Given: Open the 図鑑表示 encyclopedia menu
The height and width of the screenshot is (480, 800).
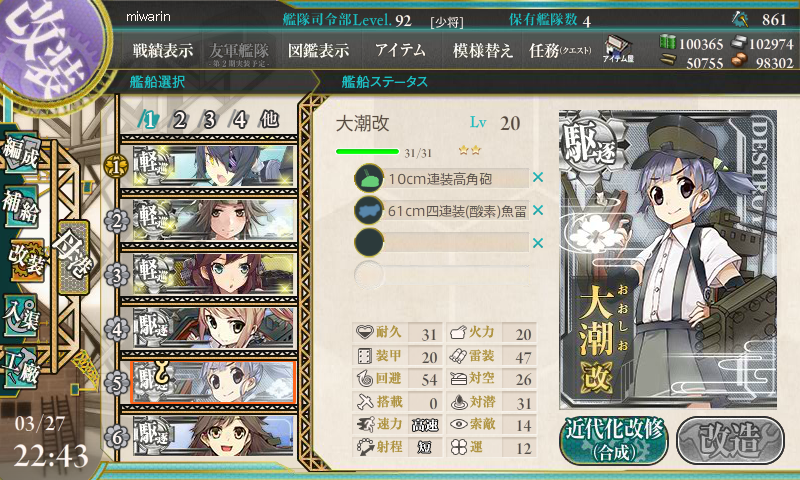Looking at the screenshot, I should tap(318, 50).
